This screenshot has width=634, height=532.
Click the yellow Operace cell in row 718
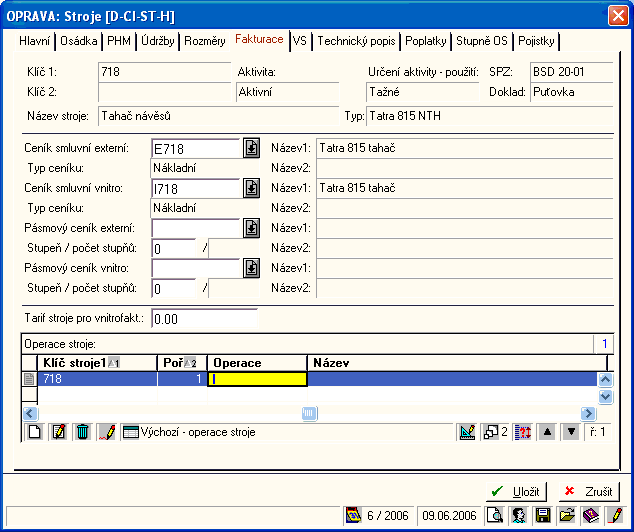point(257,379)
